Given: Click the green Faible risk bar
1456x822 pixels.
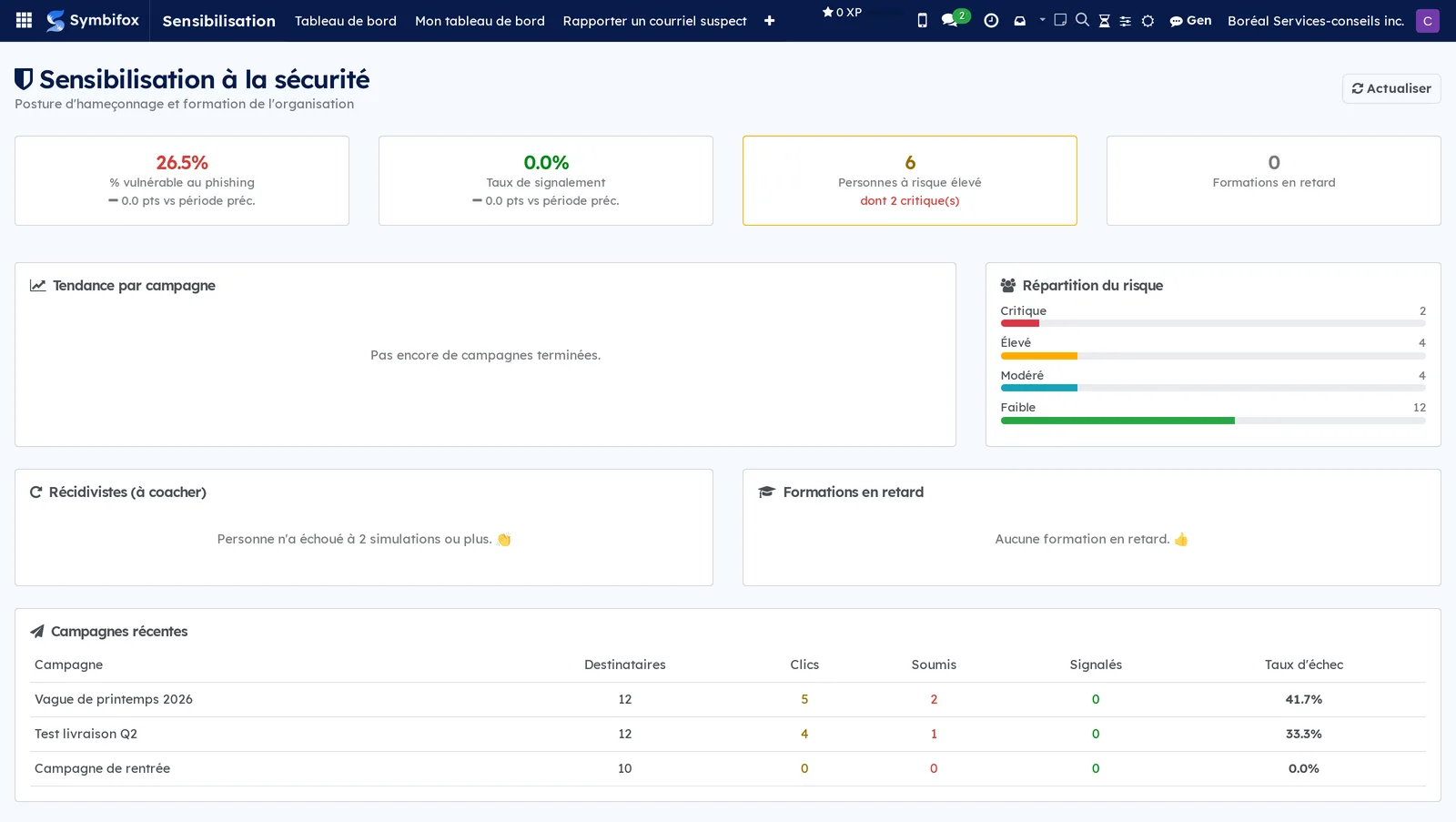Looking at the screenshot, I should 1117,421.
